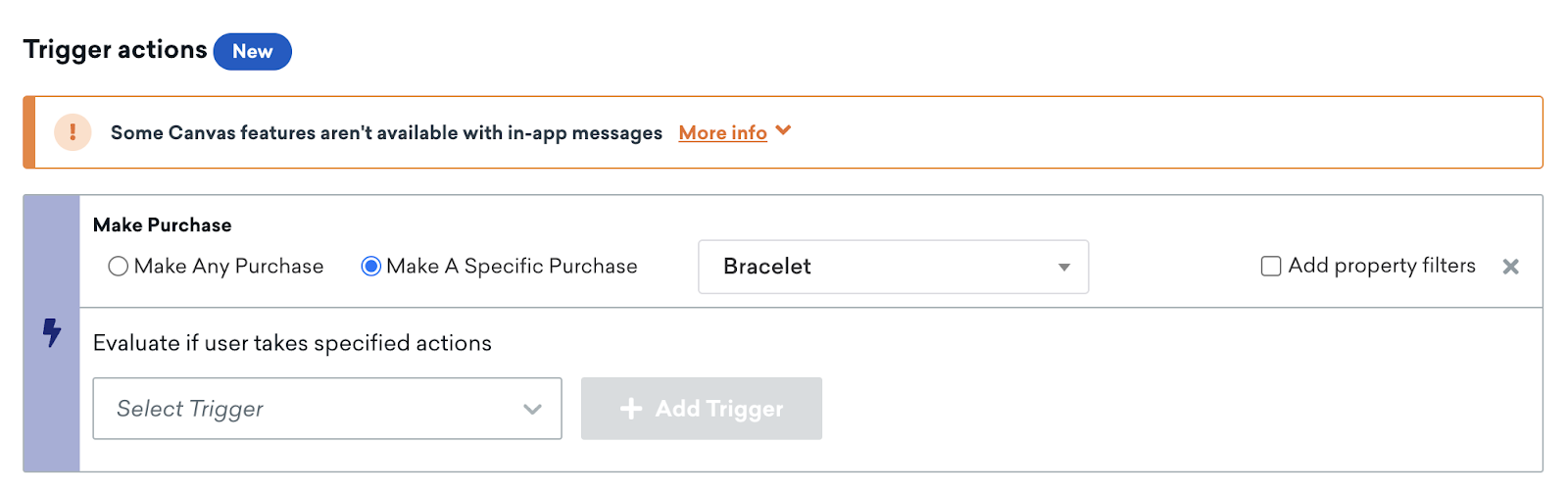1568x493 pixels.
Task: Click the lightning bolt trigger icon
Action: pos(52,333)
